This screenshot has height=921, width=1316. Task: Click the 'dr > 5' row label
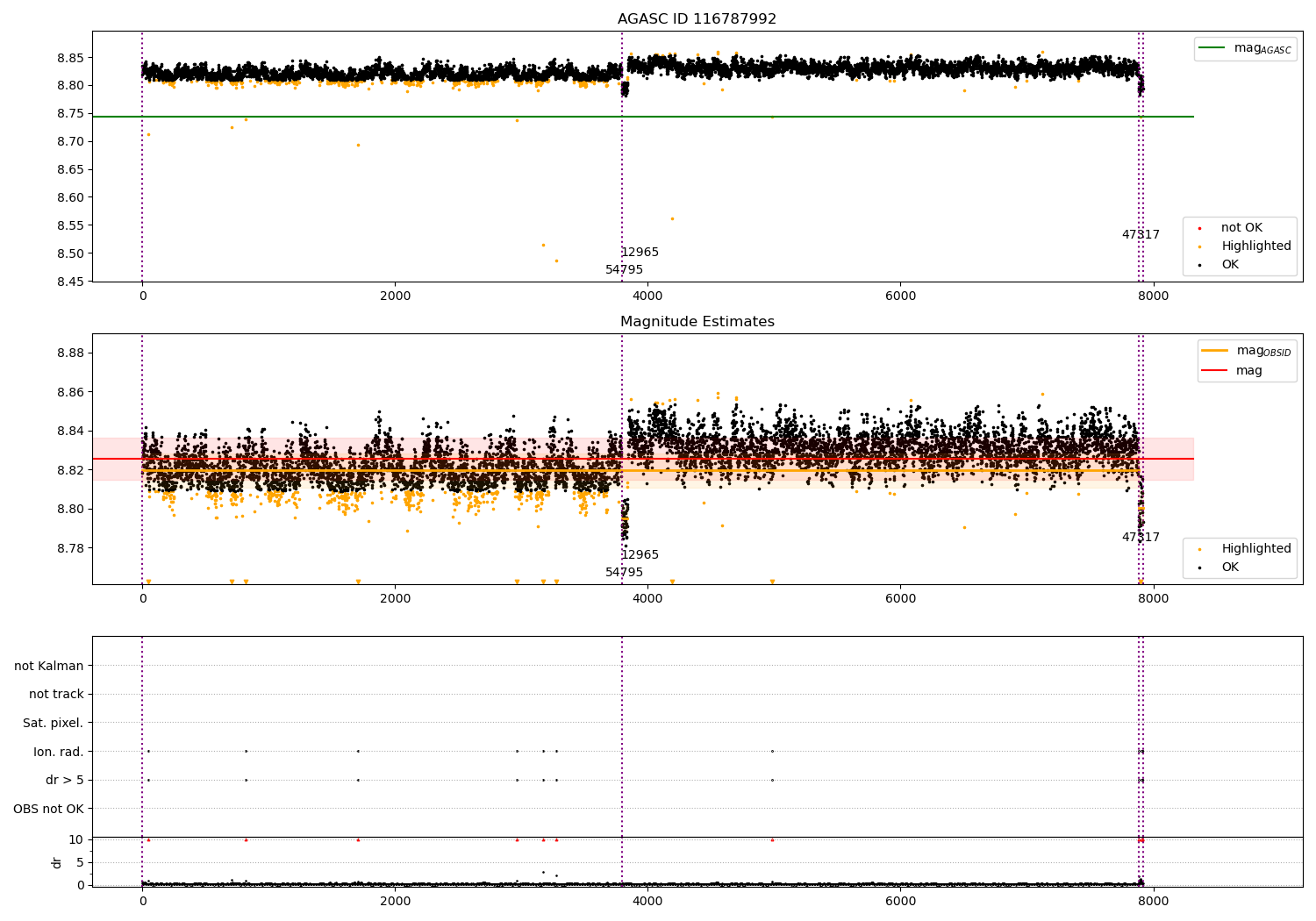65,780
